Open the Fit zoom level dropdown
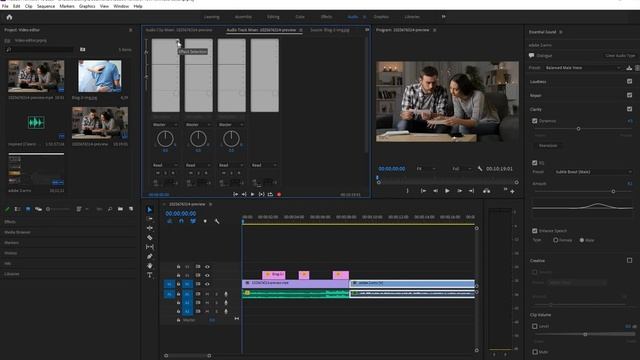Viewport: 640px width, 360px height. pos(426,169)
